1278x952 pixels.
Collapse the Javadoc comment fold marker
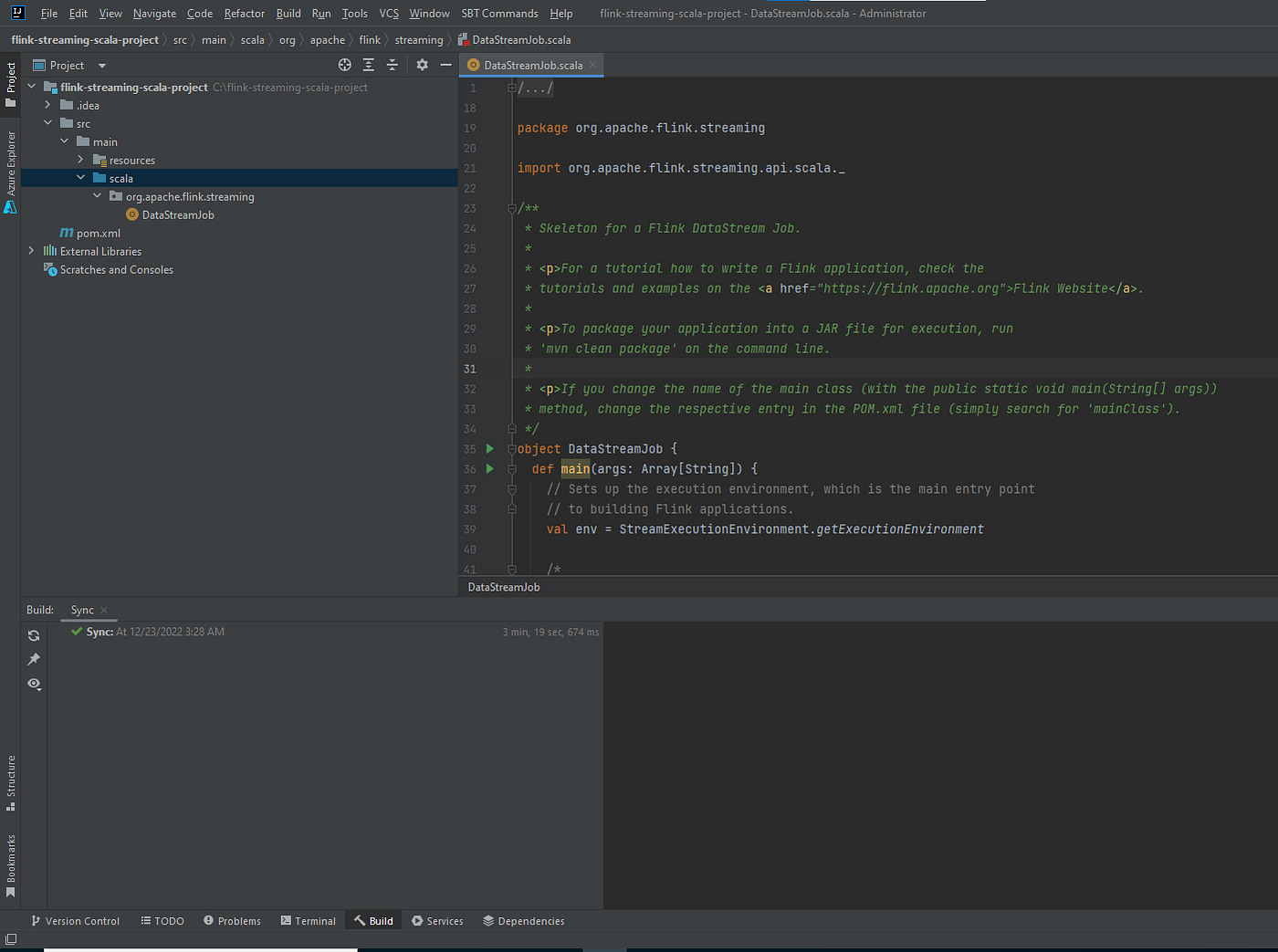(512, 208)
